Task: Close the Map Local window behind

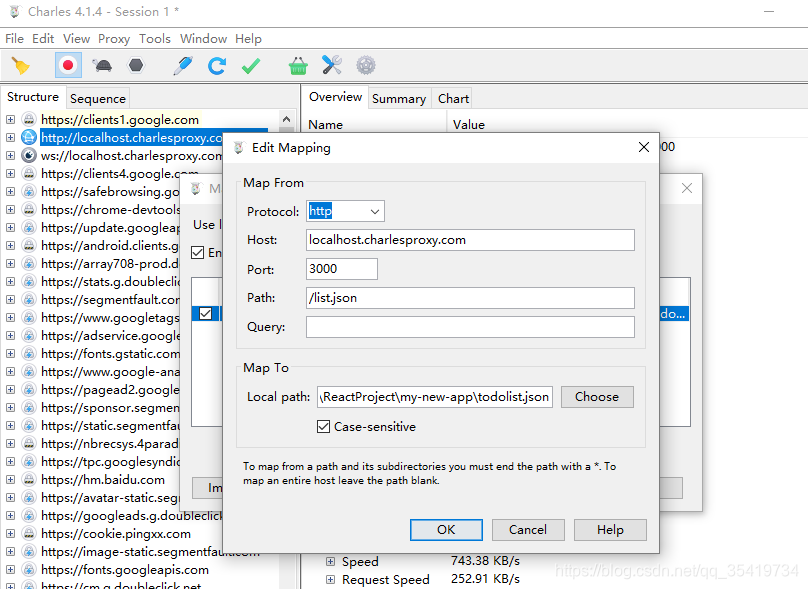Action: click(x=687, y=188)
